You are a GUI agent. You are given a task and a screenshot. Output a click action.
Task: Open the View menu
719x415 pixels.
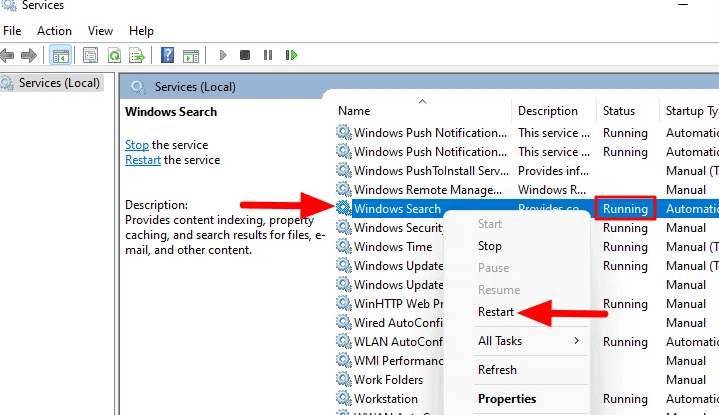click(100, 31)
